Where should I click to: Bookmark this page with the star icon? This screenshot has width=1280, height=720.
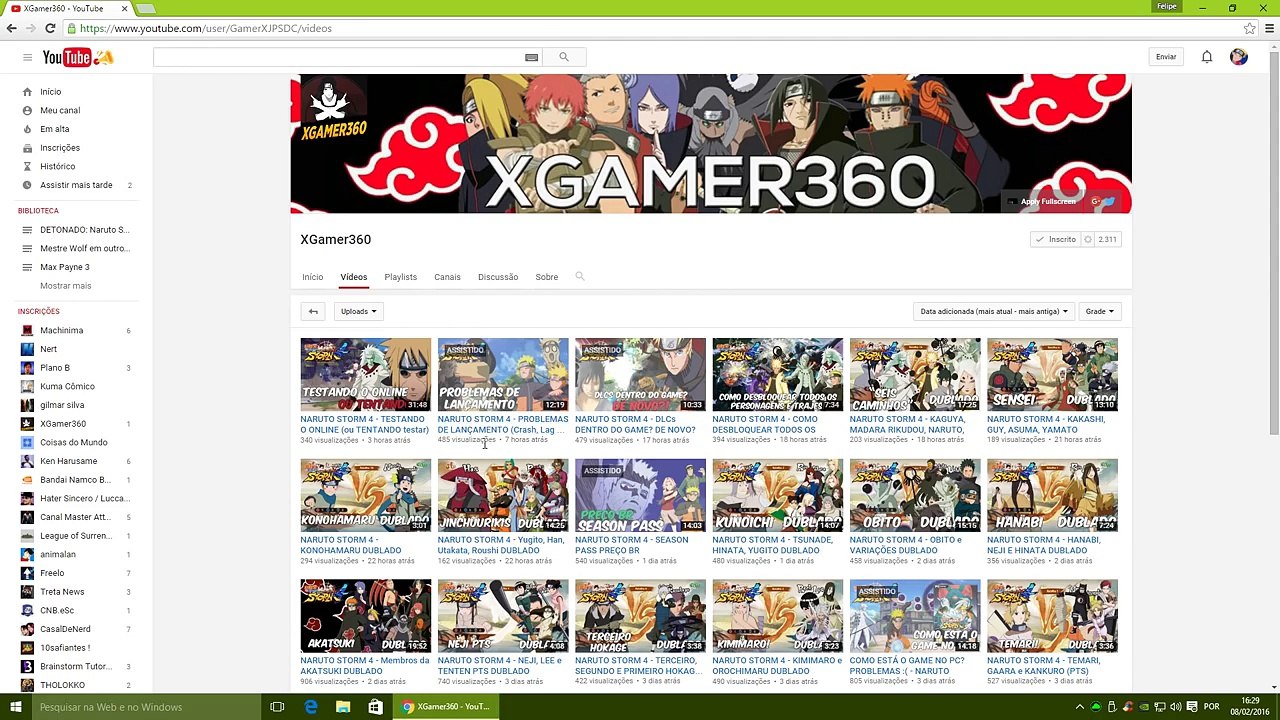tap(1250, 28)
